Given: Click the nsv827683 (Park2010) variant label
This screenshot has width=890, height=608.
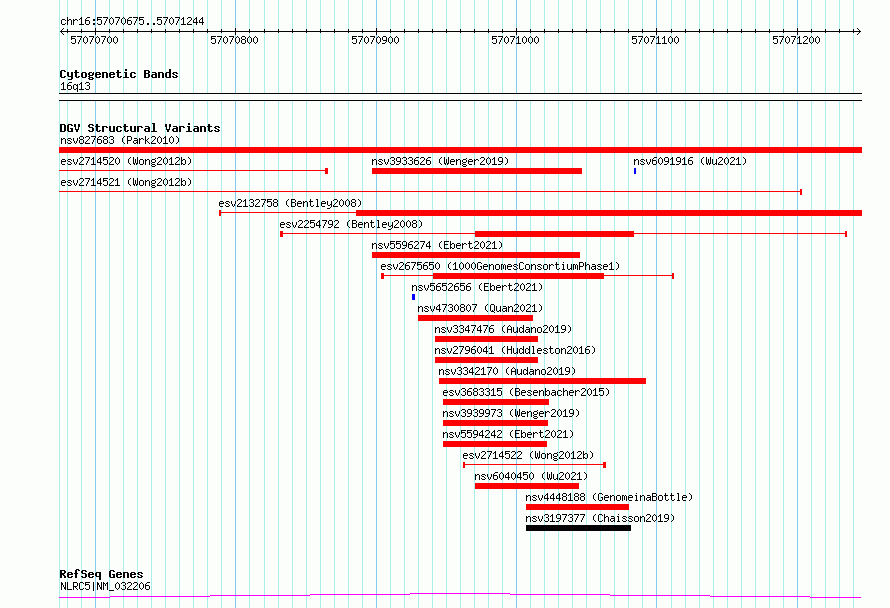Looking at the screenshot, I should click(120, 140).
